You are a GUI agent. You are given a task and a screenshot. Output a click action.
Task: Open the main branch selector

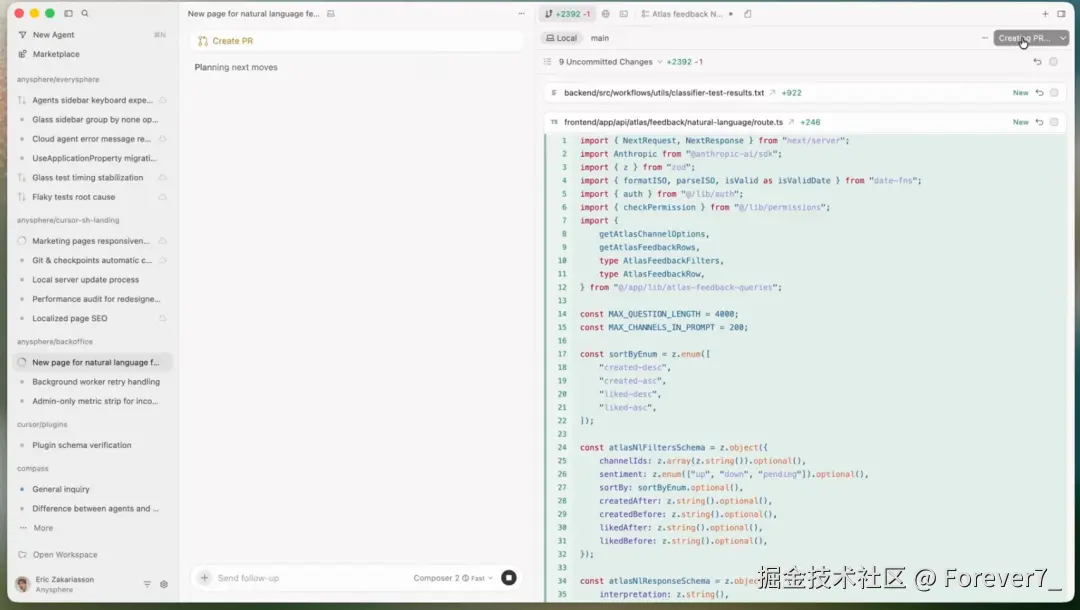click(599, 38)
